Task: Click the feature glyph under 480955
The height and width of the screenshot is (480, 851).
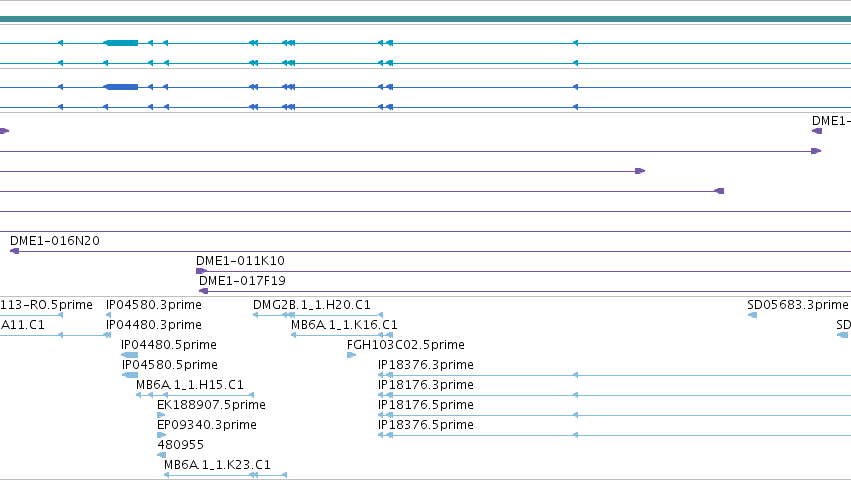Action: (x=161, y=455)
